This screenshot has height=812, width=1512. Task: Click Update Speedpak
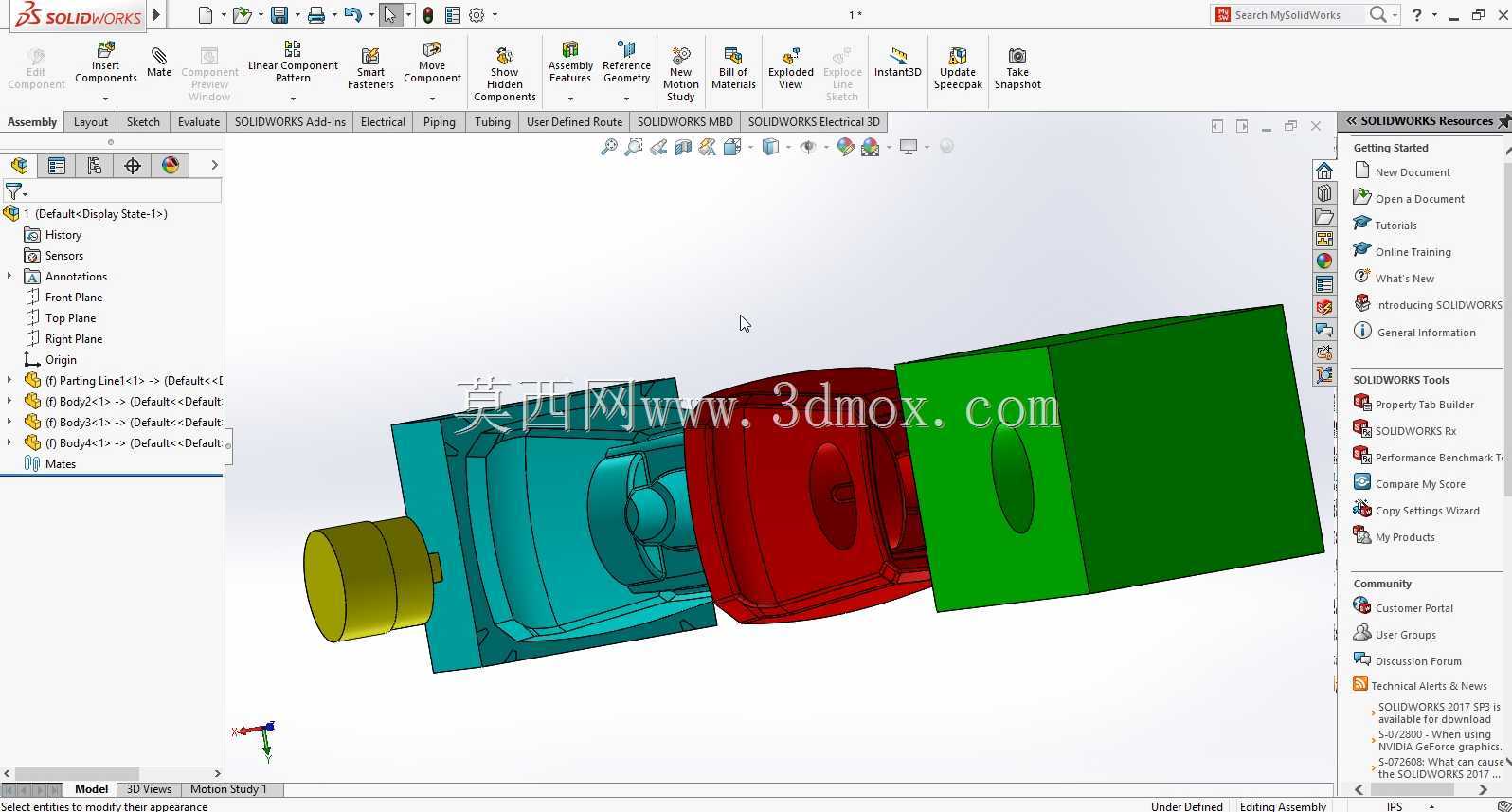pyautogui.click(x=958, y=69)
